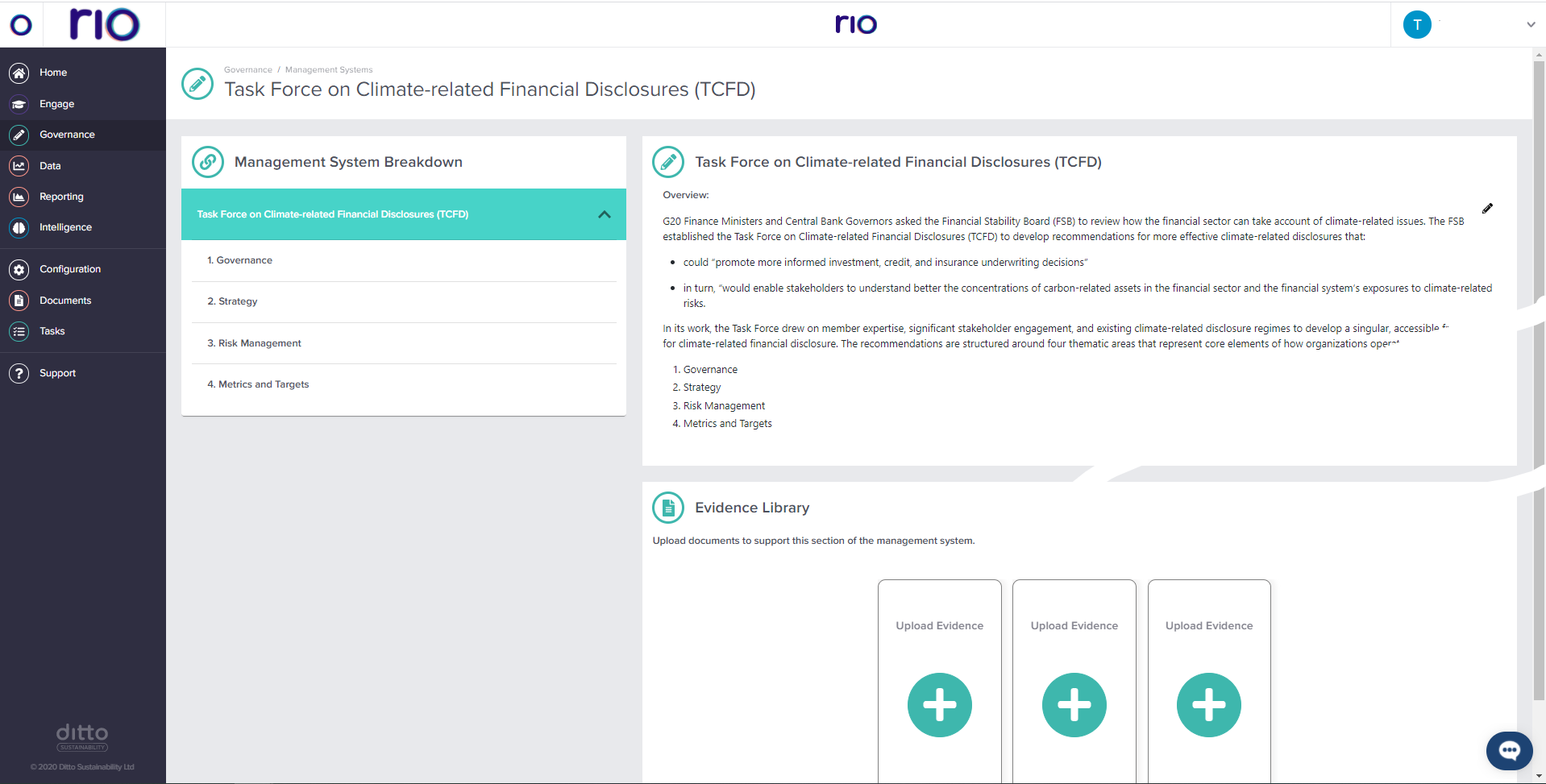Click the Governance breadcrumb link
Screen dimensions: 1546x784
click(247, 69)
